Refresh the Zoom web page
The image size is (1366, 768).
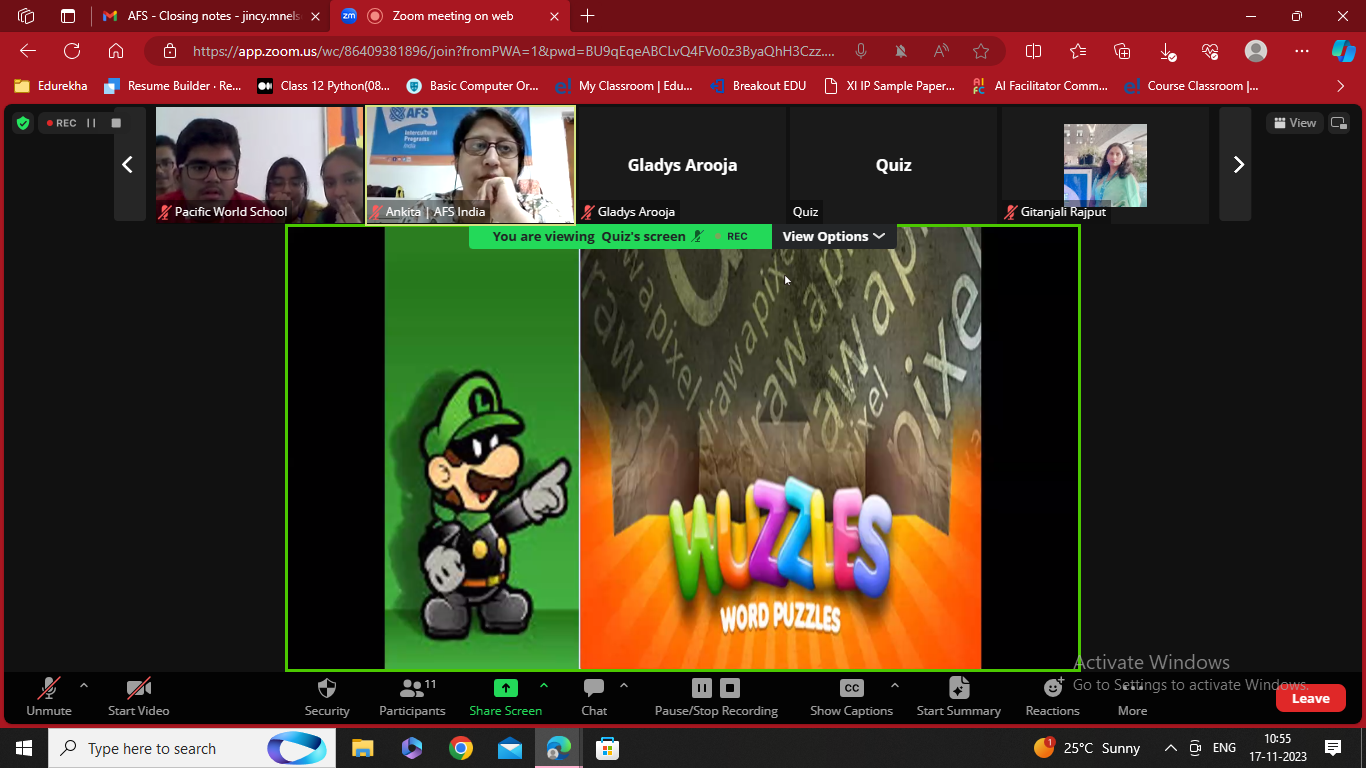click(72, 51)
